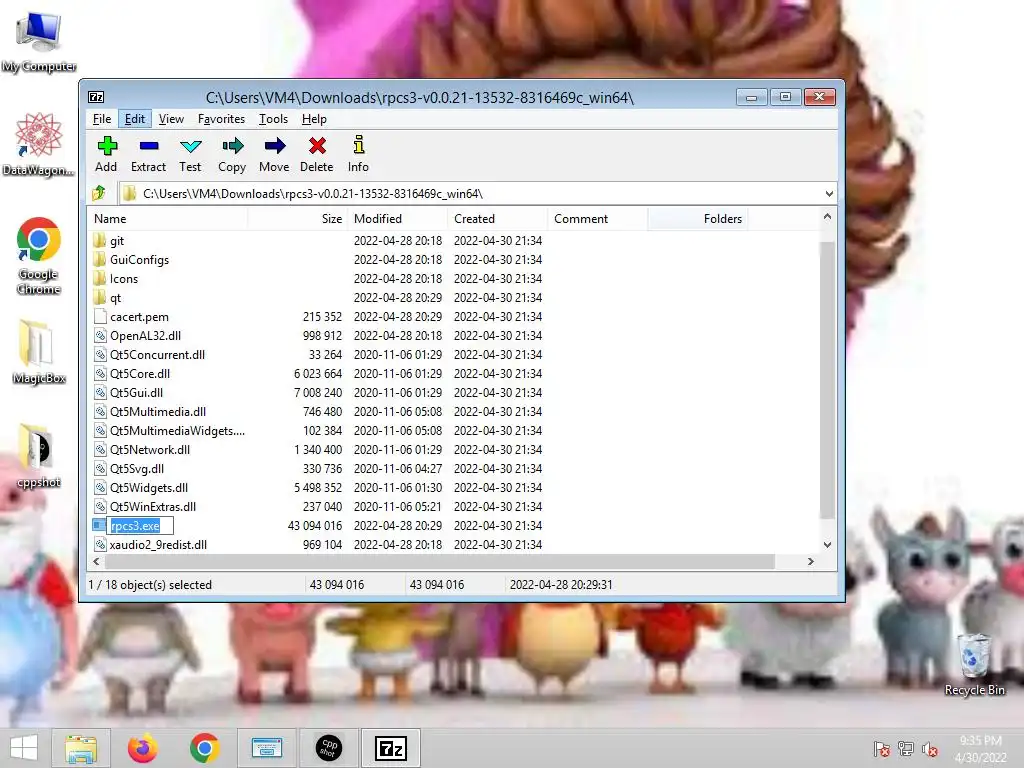Open the Recycle Bin
Screen dimensions: 1024x768
pyautogui.click(x=974, y=665)
